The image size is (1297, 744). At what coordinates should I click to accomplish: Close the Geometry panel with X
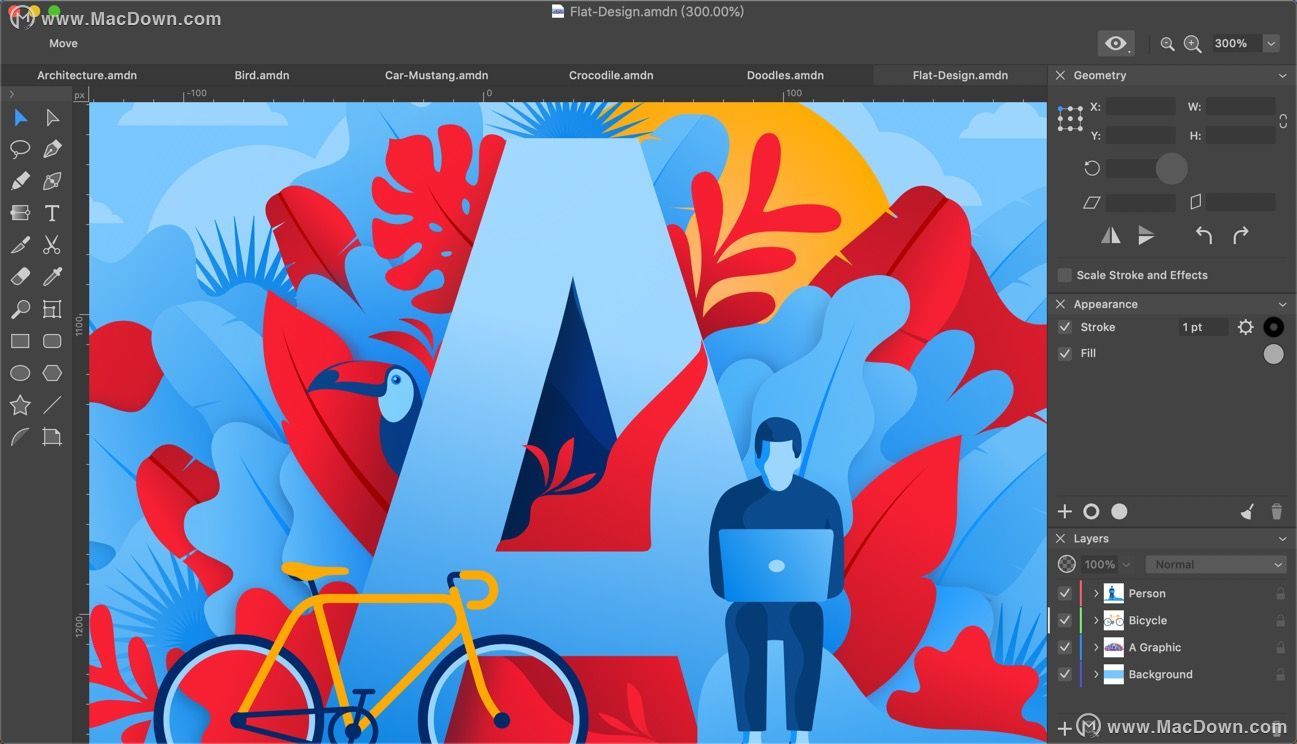1060,75
